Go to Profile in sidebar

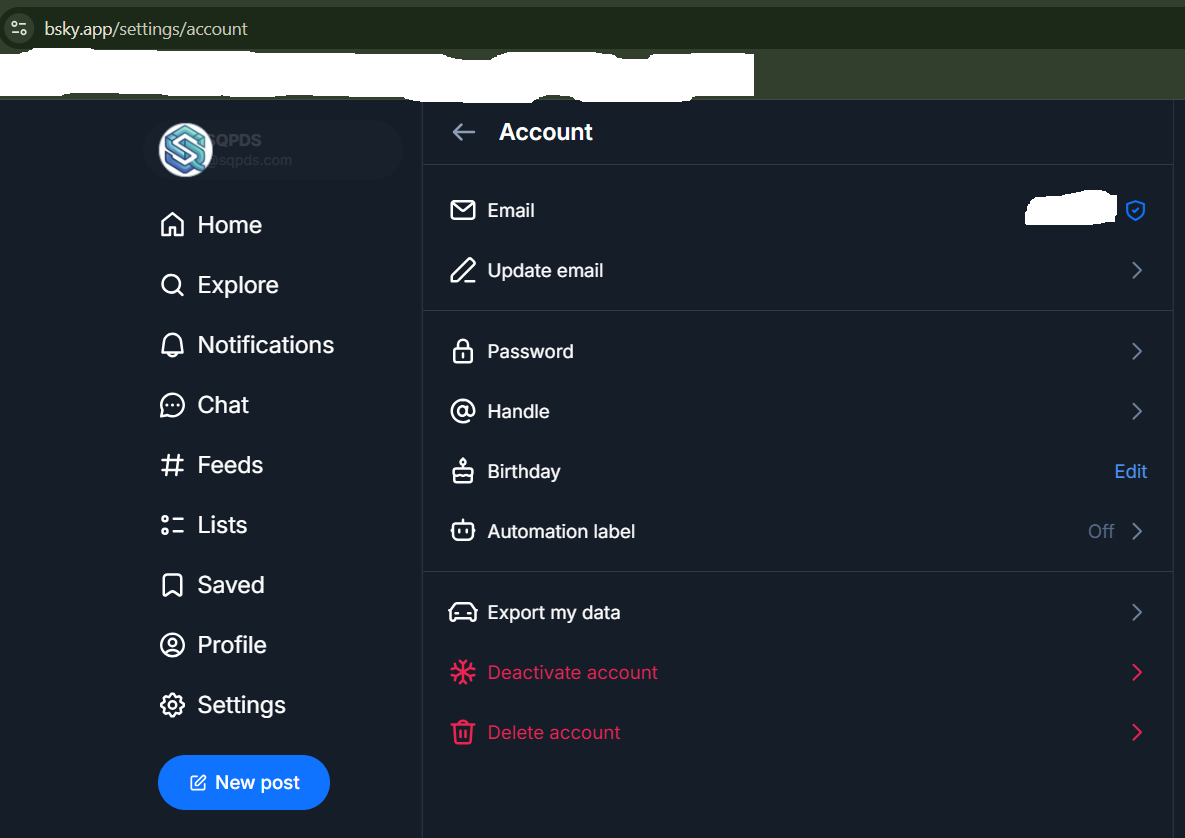click(x=213, y=645)
